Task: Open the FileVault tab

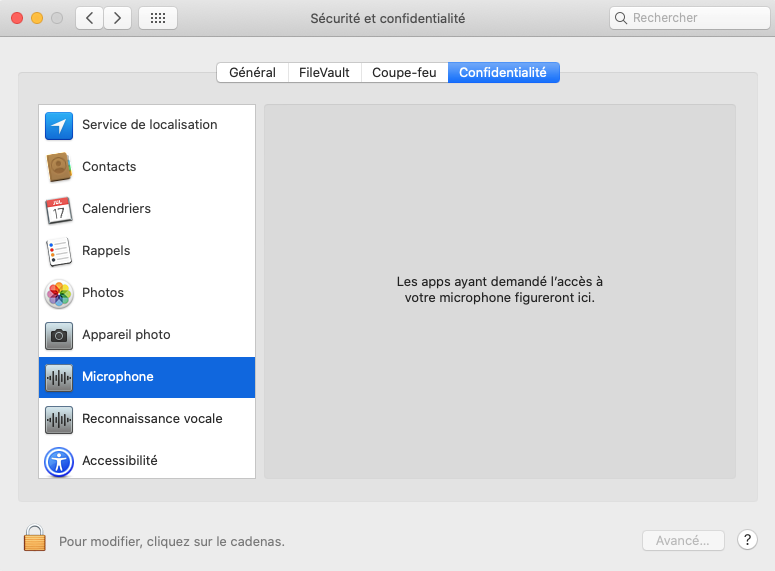Action: [x=324, y=73]
